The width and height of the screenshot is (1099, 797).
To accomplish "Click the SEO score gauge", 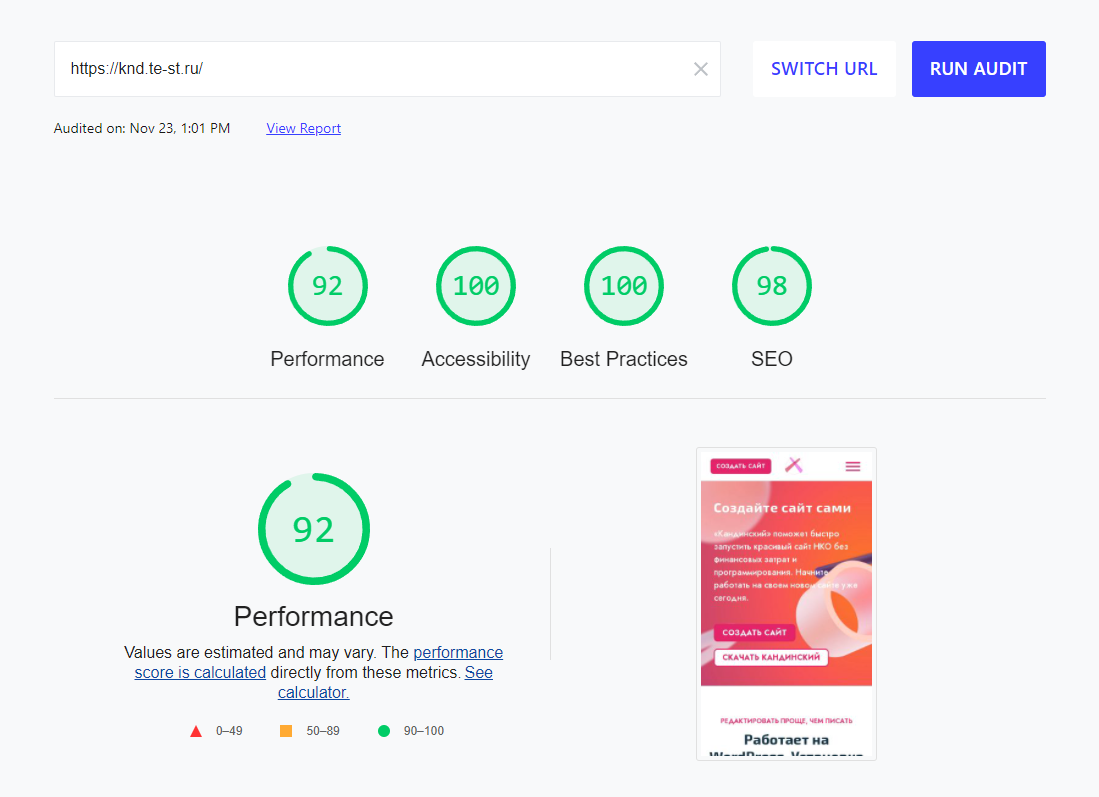I will [772, 286].
